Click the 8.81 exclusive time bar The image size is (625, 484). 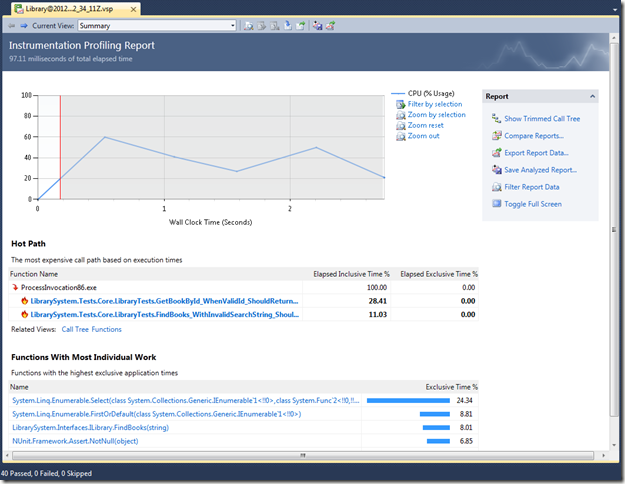pos(435,414)
